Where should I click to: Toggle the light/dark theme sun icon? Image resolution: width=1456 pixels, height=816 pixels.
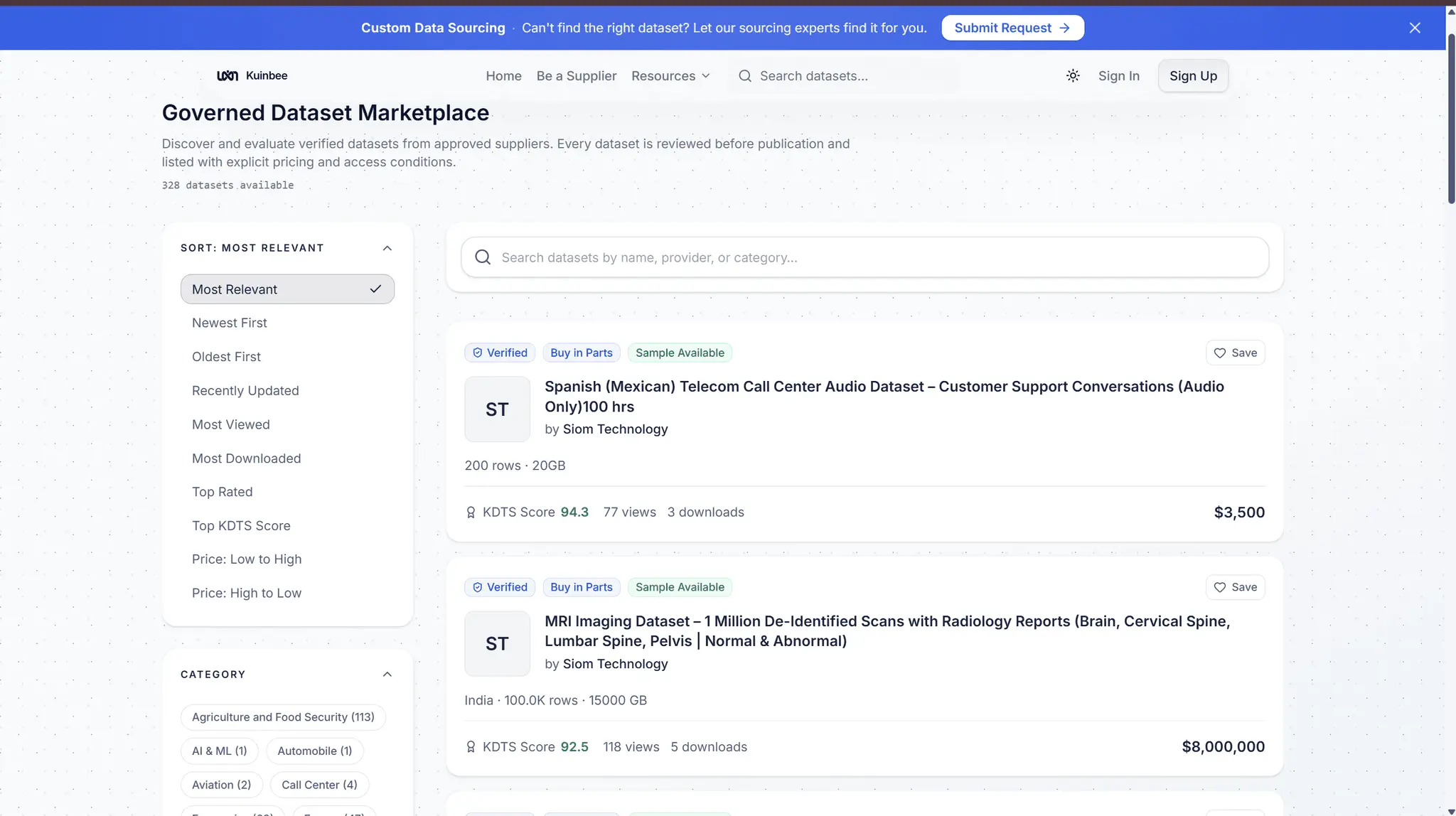click(1073, 76)
